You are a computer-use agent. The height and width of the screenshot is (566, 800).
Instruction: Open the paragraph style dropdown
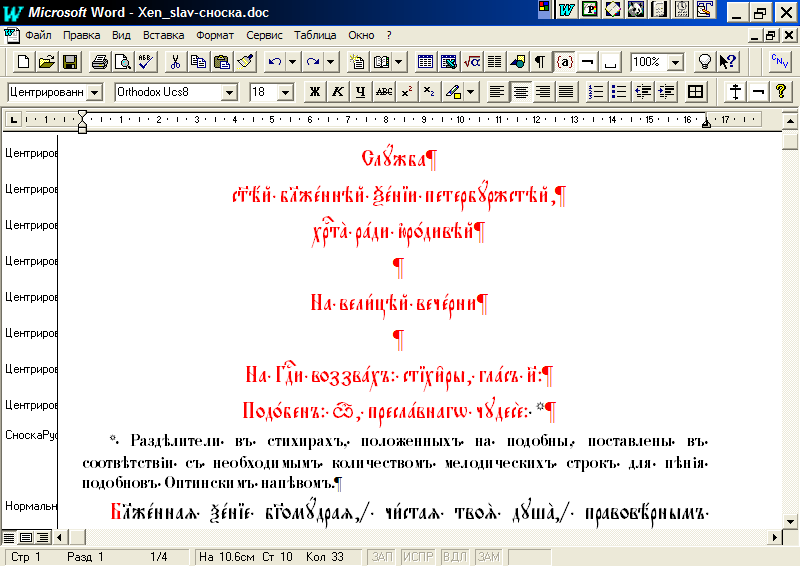pyautogui.click(x=95, y=92)
